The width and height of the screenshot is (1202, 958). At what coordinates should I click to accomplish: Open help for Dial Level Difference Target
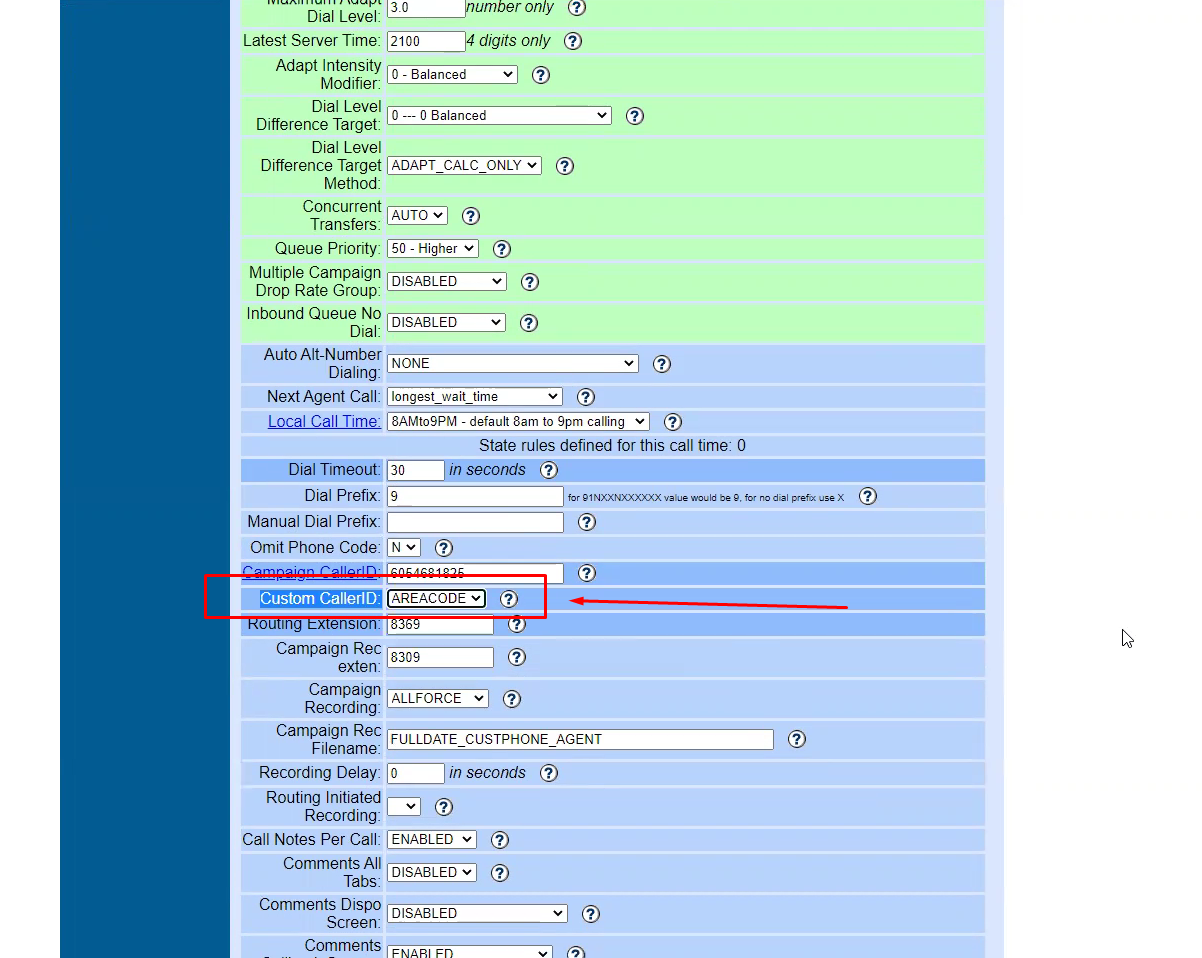pos(634,116)
